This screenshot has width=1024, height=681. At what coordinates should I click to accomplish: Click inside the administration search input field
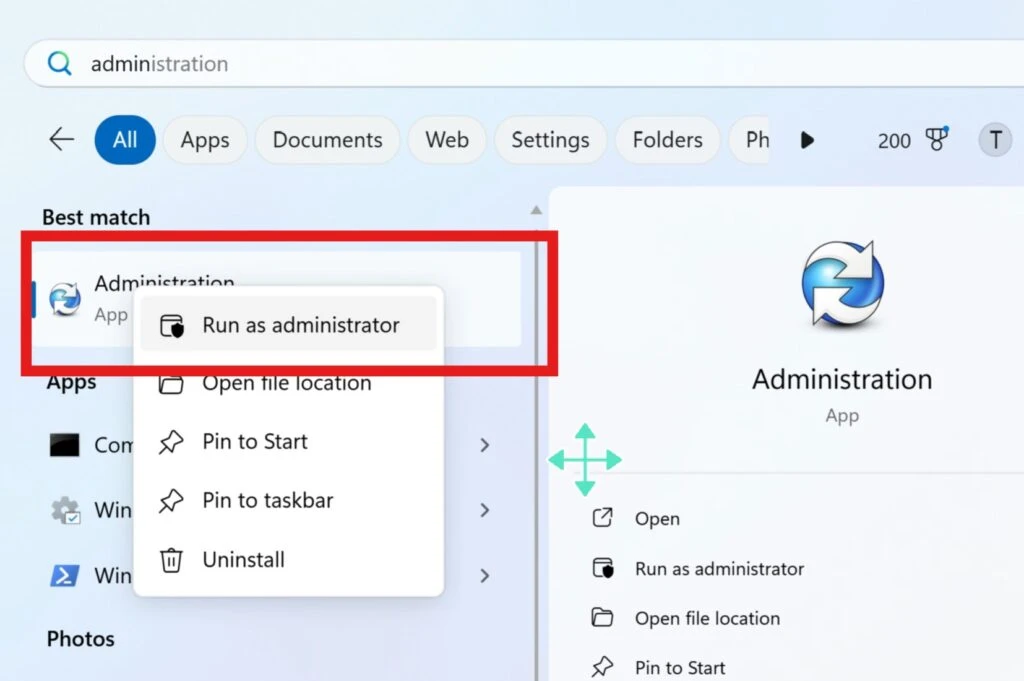[300, 63]
